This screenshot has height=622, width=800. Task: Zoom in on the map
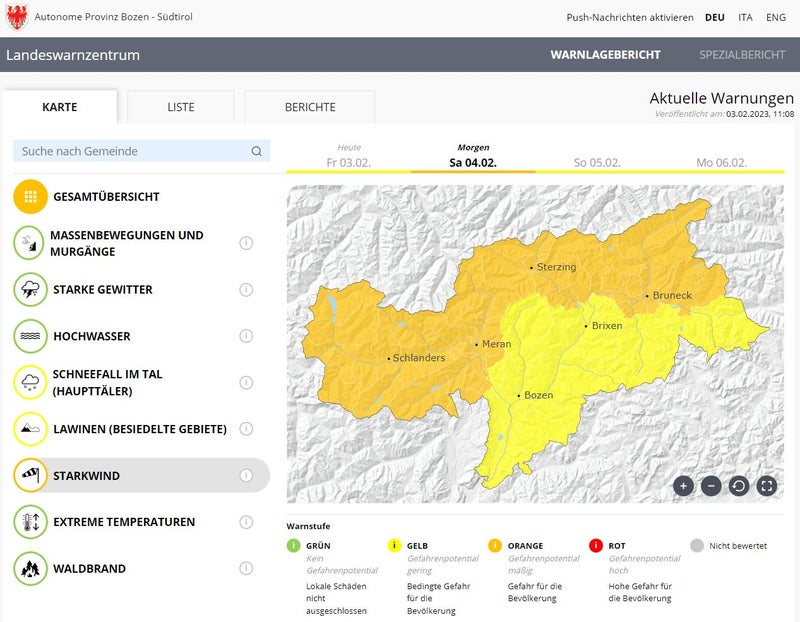[x=683, y=486]
